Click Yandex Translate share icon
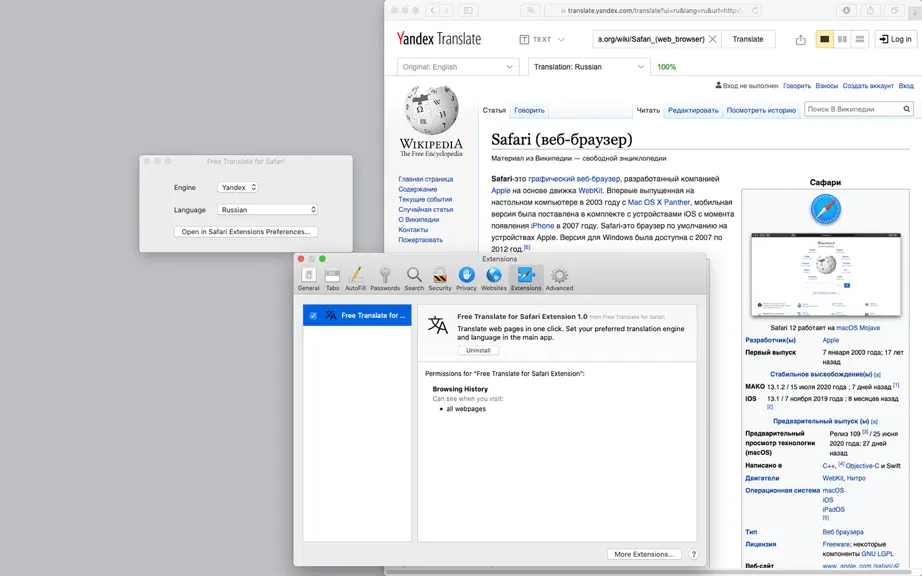This screenshot has width=922, height=576. click(x=800, y=39)
